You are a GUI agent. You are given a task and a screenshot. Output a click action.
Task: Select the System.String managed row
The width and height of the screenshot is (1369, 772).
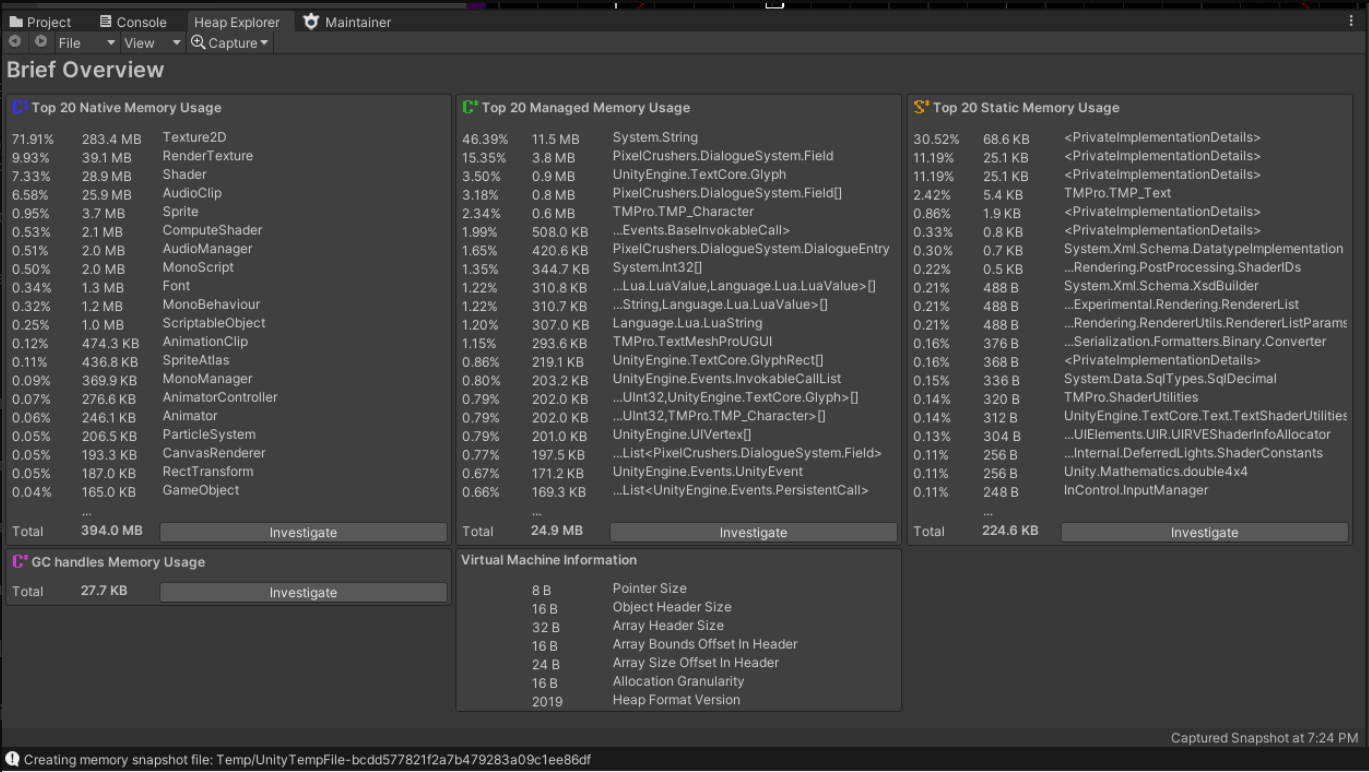point(679,138)
